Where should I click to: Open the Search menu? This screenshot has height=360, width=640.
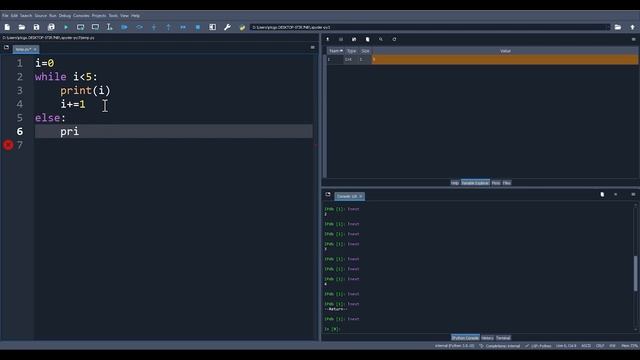pyautogui.click(x=26, y=16)
